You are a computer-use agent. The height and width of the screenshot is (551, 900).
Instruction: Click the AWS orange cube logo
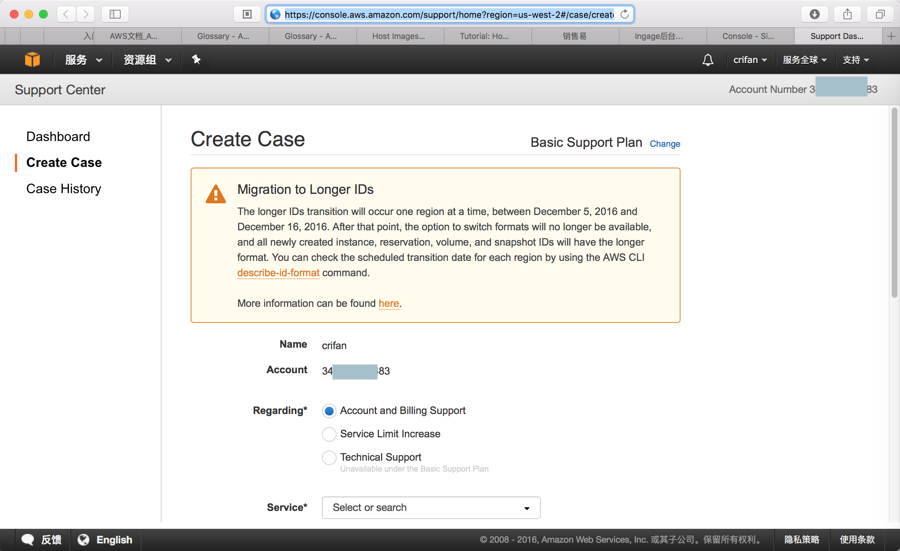tap(32, 59)
